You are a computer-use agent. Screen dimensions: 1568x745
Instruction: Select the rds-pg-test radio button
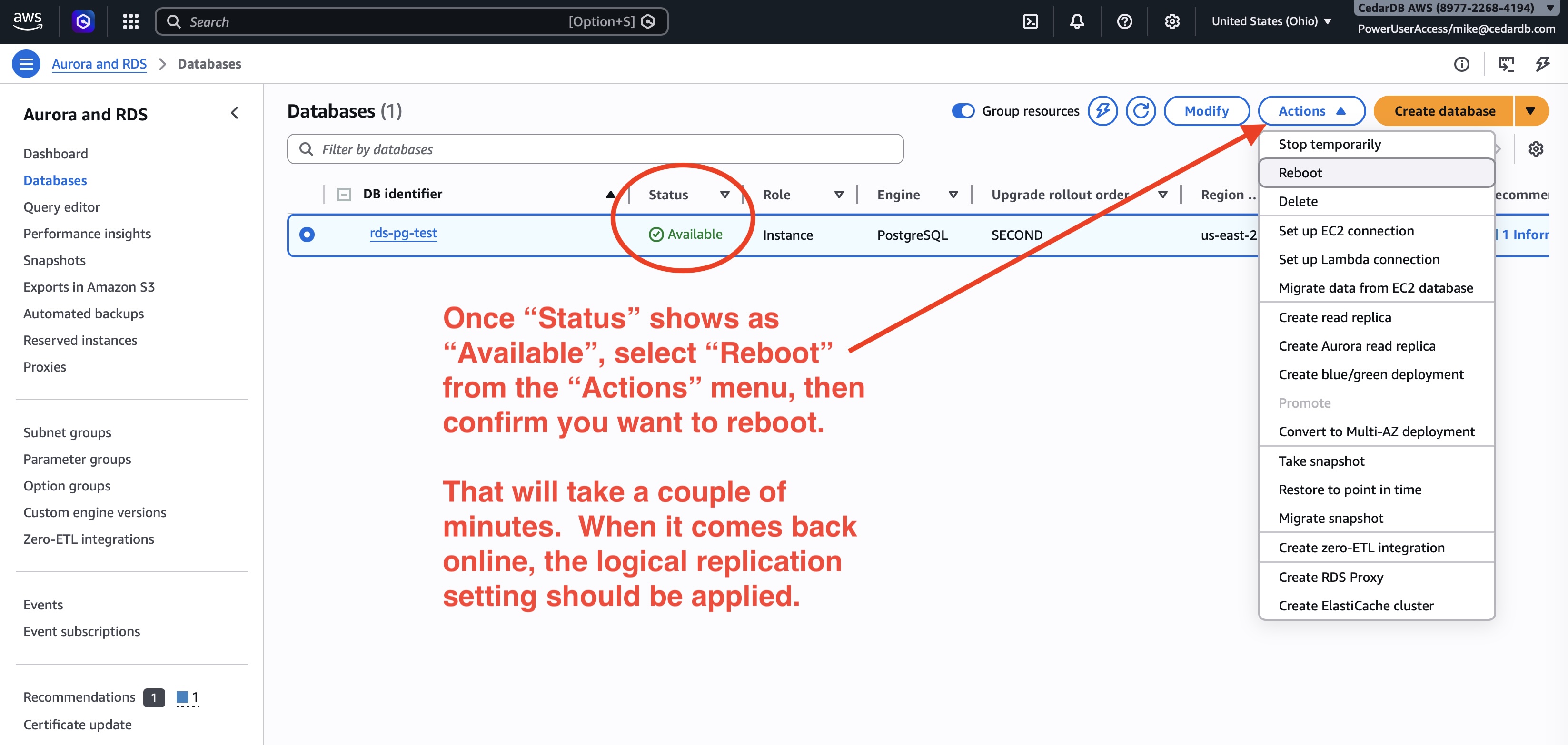point(308,235)
